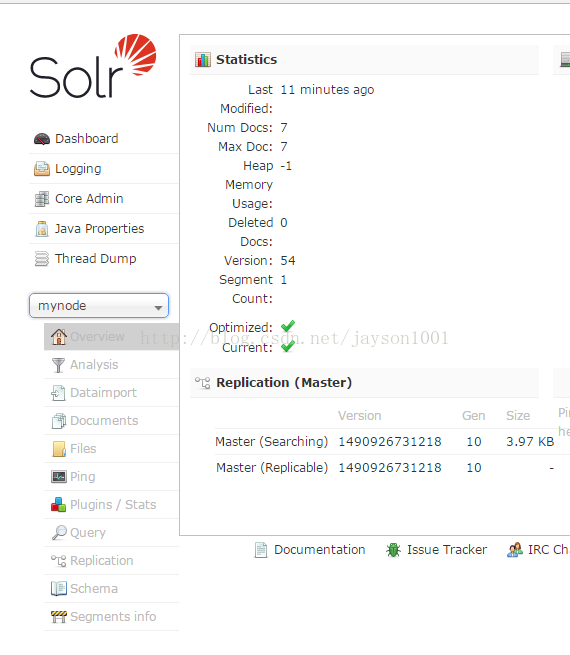Click the Thread Dump stack icon
Screen dimensions: 570x655
[x=42, y=259]
